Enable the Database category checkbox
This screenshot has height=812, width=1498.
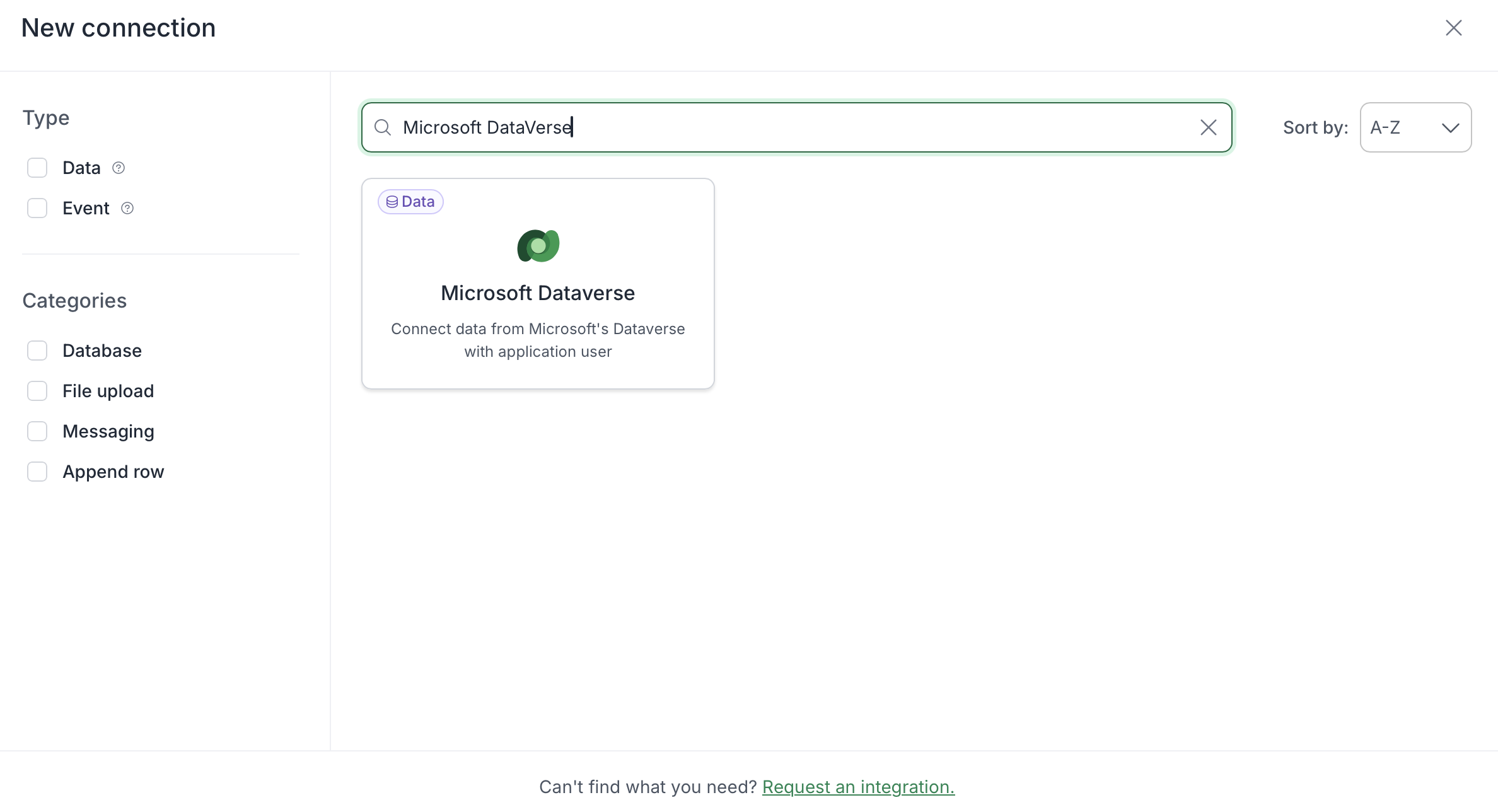[37, 351]
